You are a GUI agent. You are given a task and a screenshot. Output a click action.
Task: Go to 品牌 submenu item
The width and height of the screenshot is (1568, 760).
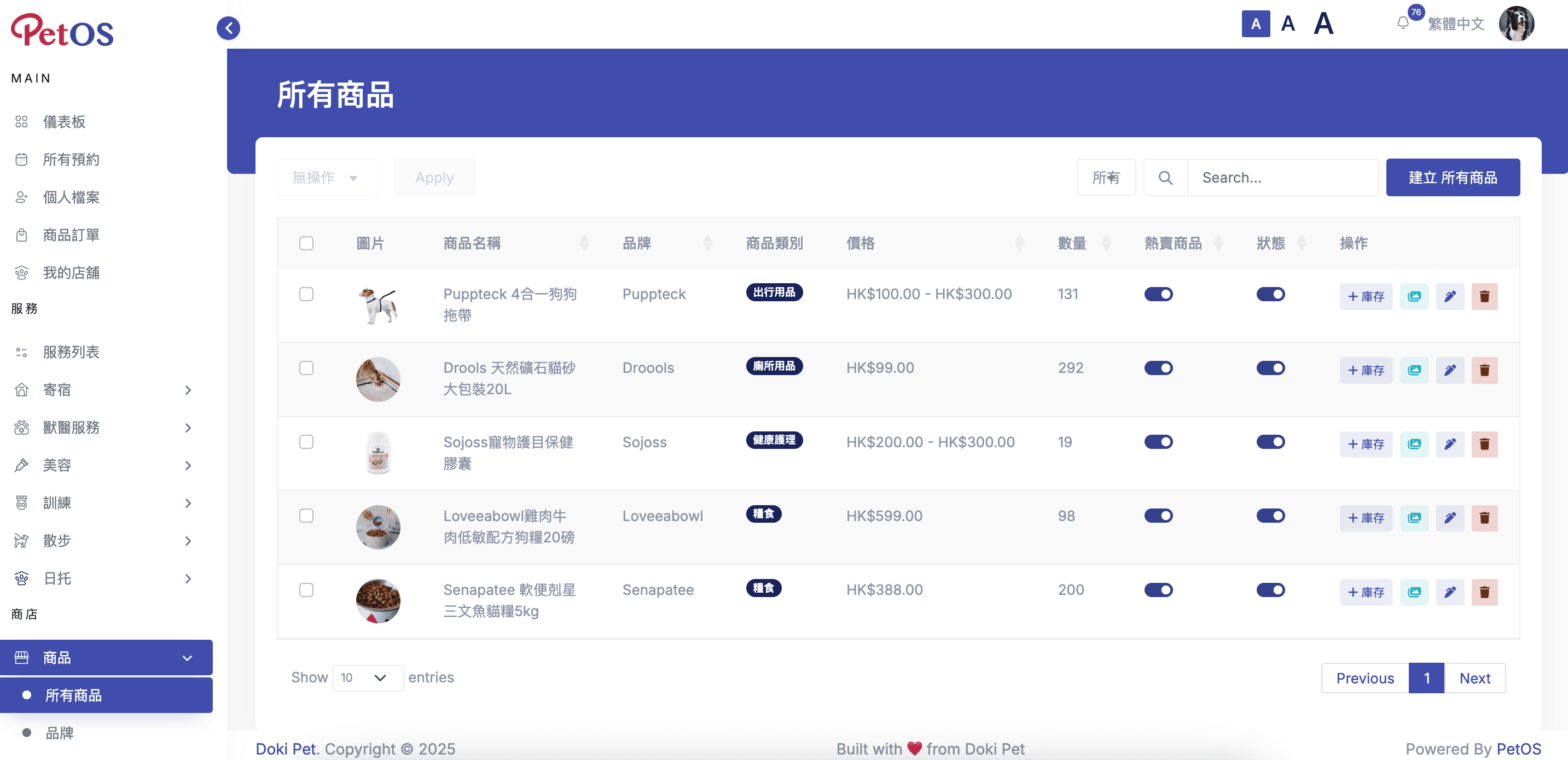pyautogui.click(x=60, y=733)
